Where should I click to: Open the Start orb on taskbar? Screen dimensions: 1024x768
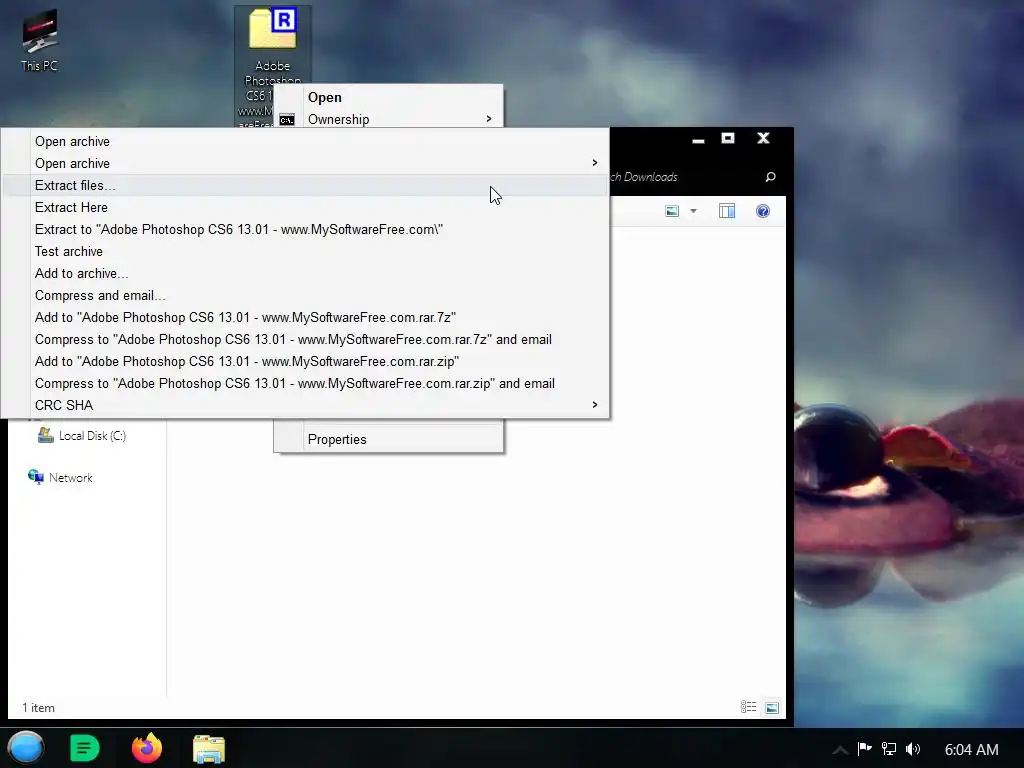click(26, 748)
